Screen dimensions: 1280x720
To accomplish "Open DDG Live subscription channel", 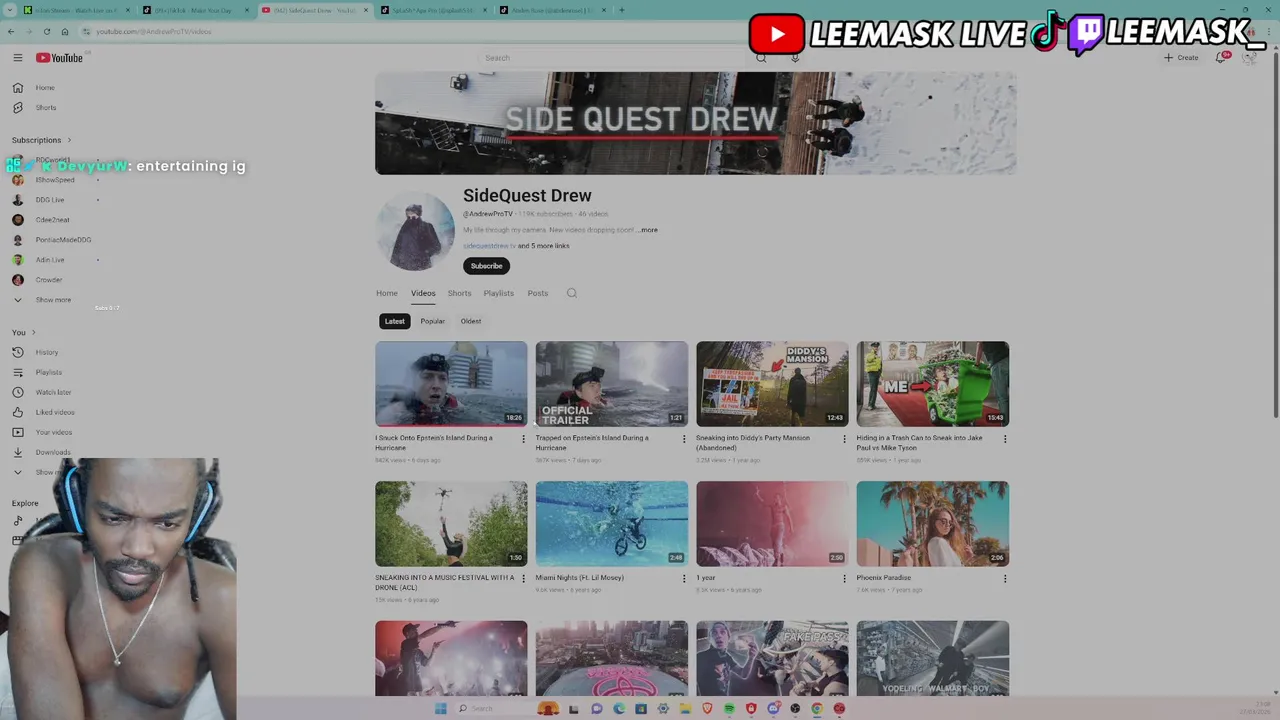I will (x=49, y=200).
